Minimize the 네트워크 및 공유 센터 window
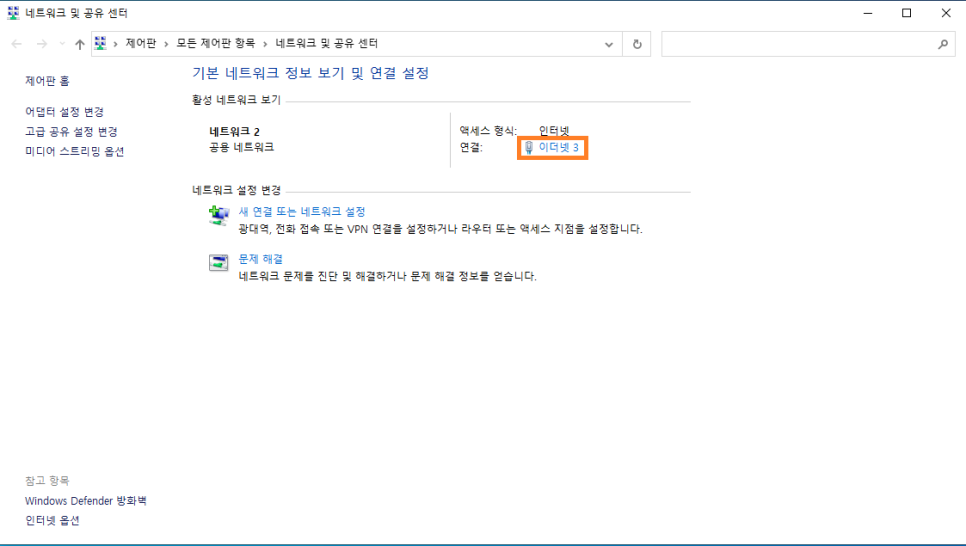966x546 pixels. 868,13
